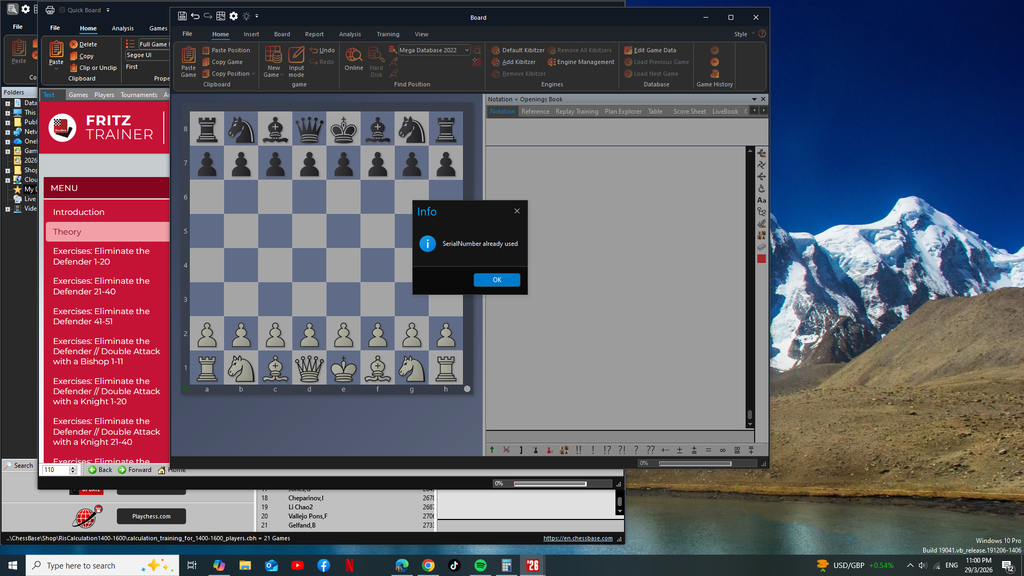This screenshot has height=576, width=1024.
Task: Open the Mega Database 2022 dropdown
Action: coord(467,50)
